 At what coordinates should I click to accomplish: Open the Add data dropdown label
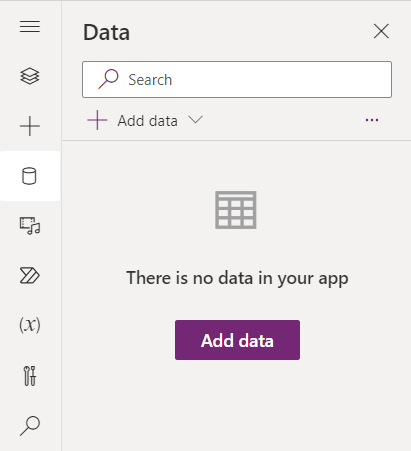(x=147, y=121)
